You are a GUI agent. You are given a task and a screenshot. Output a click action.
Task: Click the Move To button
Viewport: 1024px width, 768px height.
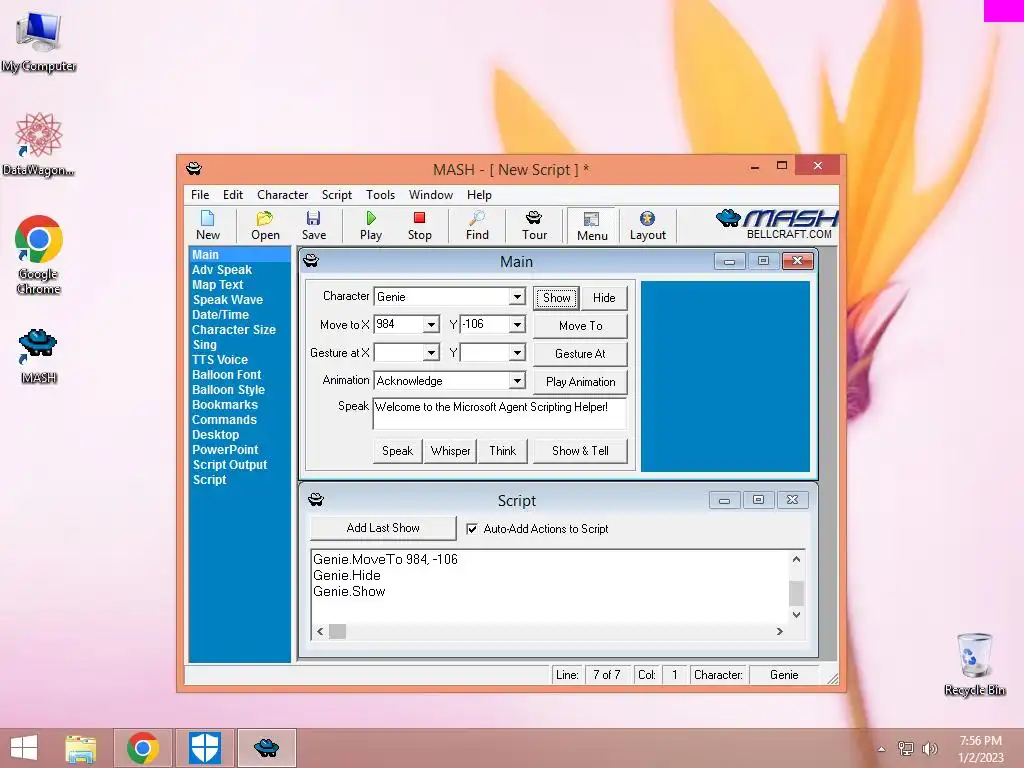pyautogui.click(x=581, y=326)
